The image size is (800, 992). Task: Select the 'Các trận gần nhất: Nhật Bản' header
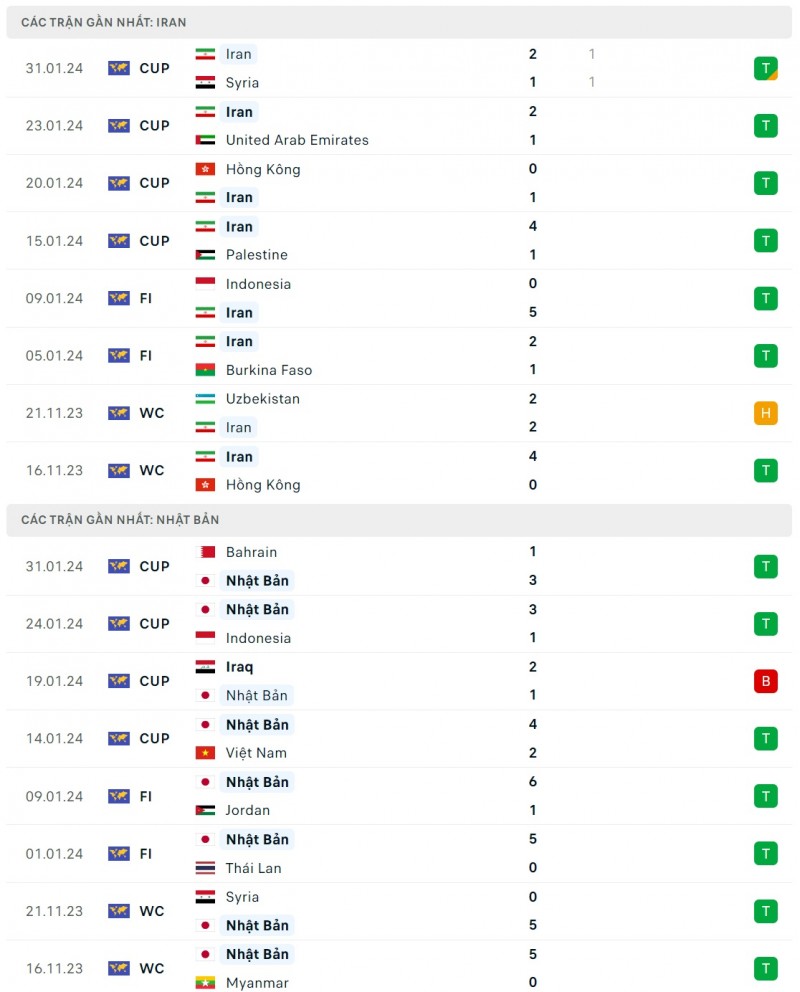tap(120, 520)
